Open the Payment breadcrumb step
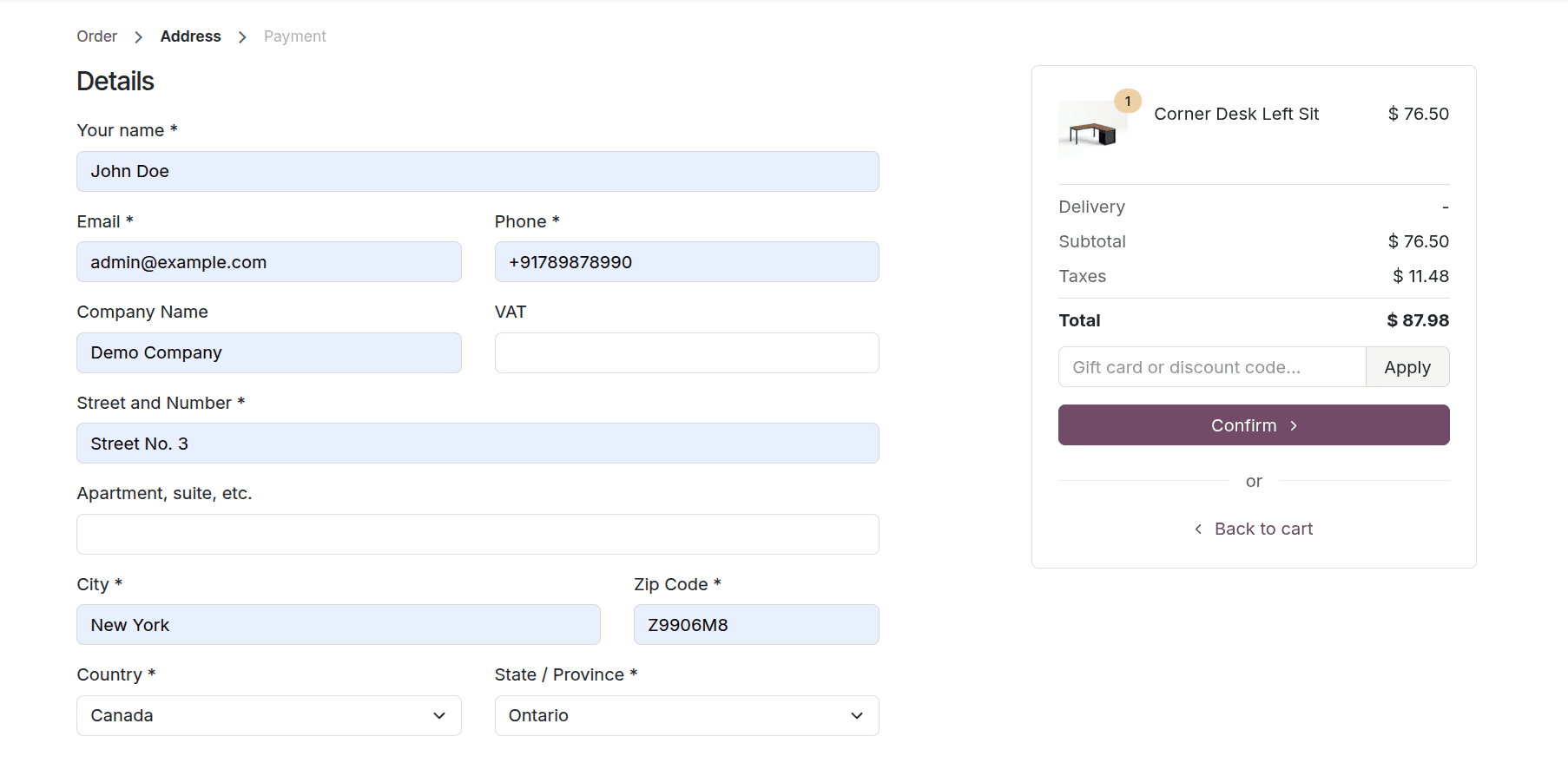Screen dimensions: 1568x763 tap(295, 36)
